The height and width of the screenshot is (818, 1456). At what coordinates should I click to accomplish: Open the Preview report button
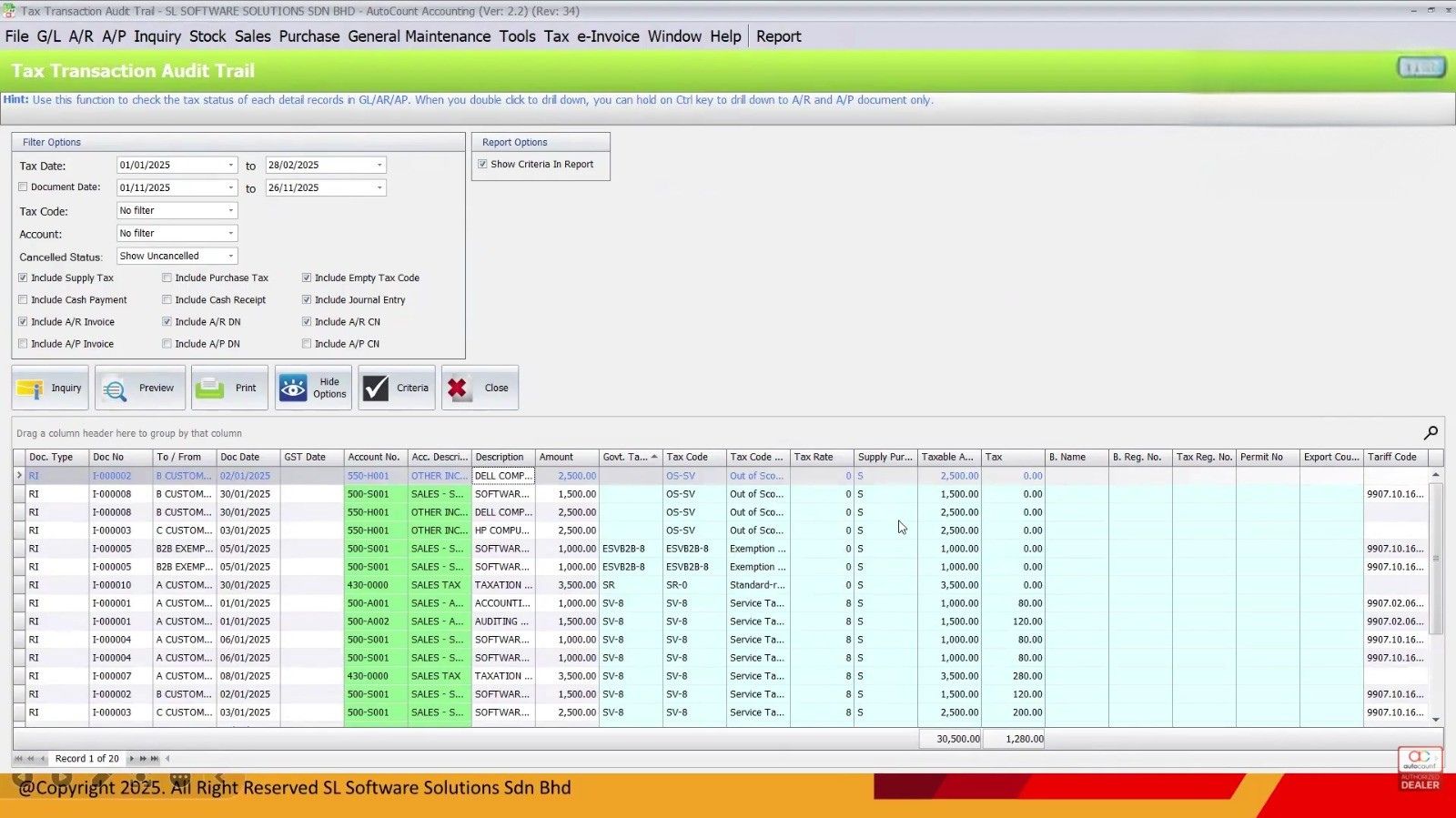140,388
